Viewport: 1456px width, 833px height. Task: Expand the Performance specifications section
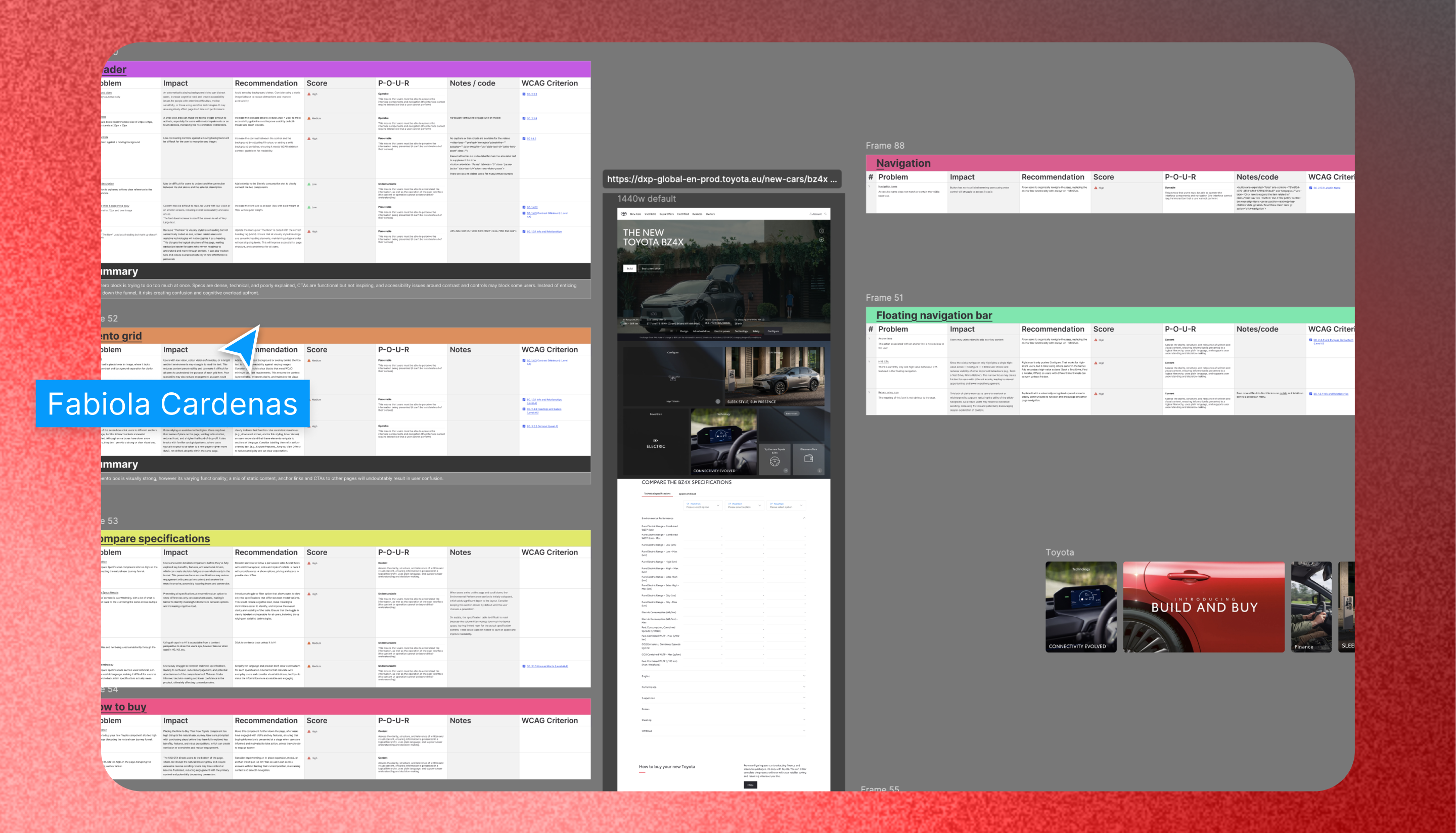pos(804,687)
